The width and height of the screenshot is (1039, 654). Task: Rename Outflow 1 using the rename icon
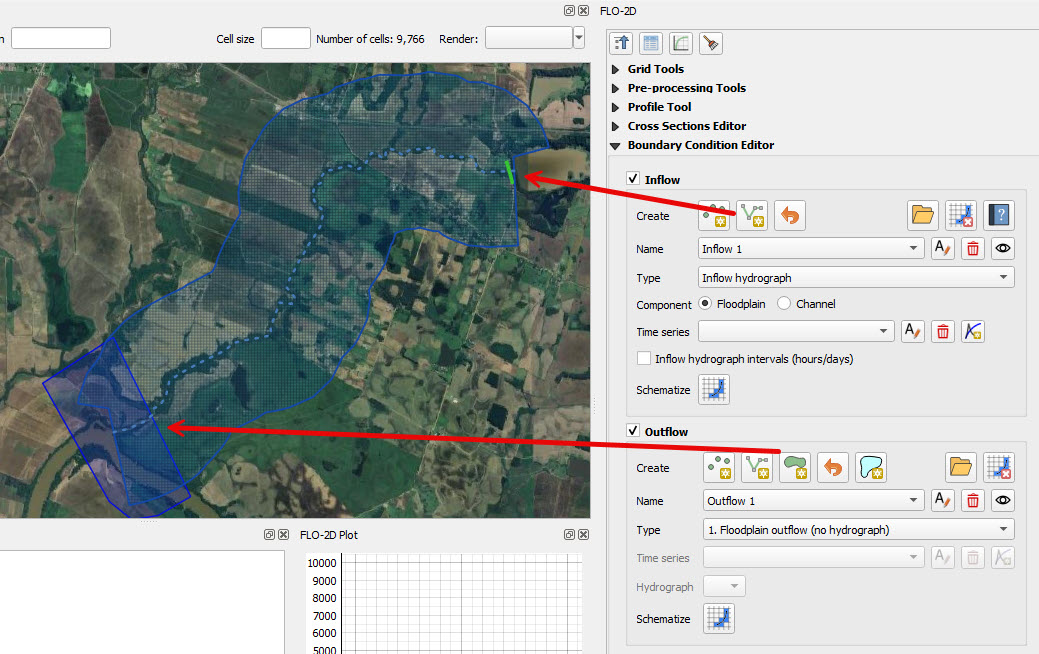(x=941, y=501)
